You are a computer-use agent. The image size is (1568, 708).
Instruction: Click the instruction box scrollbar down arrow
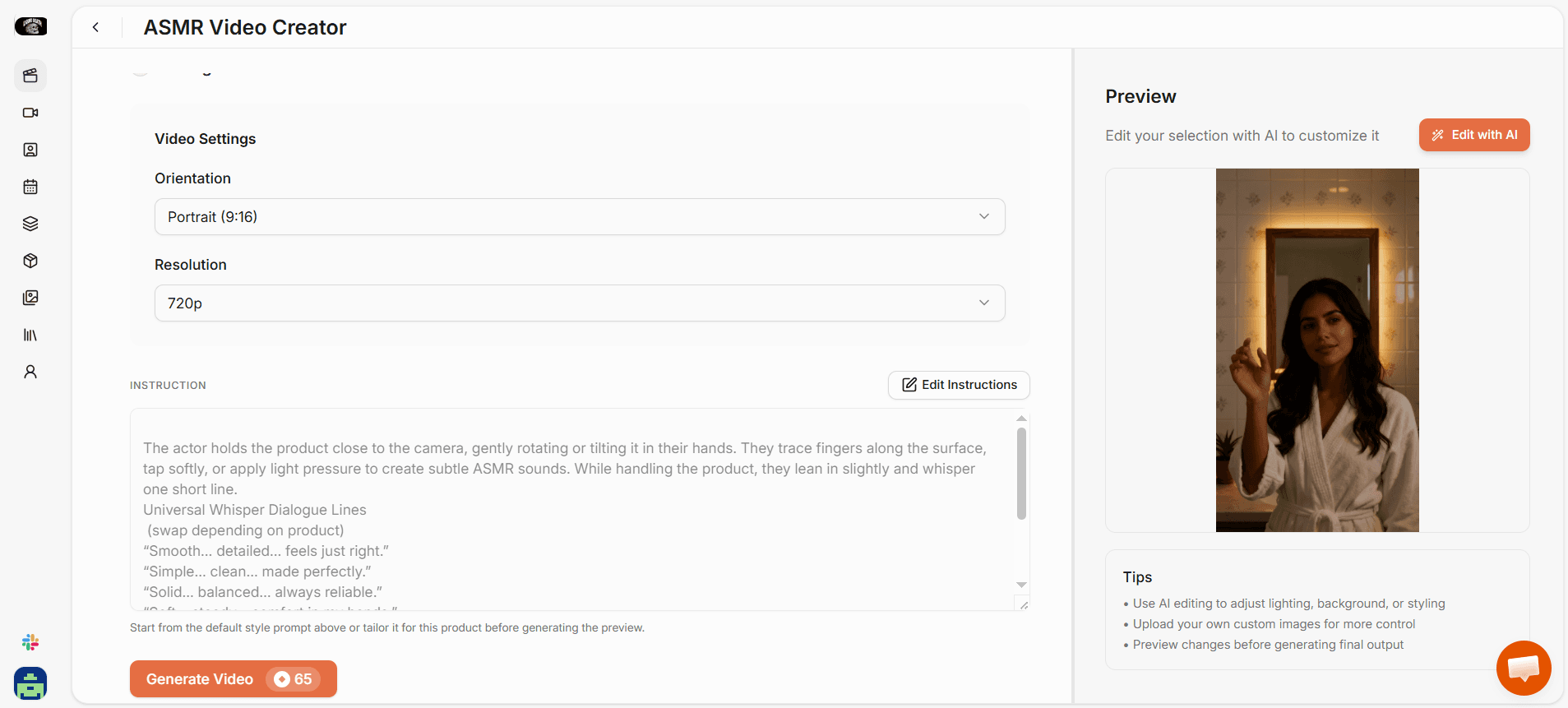point(1021,585)
